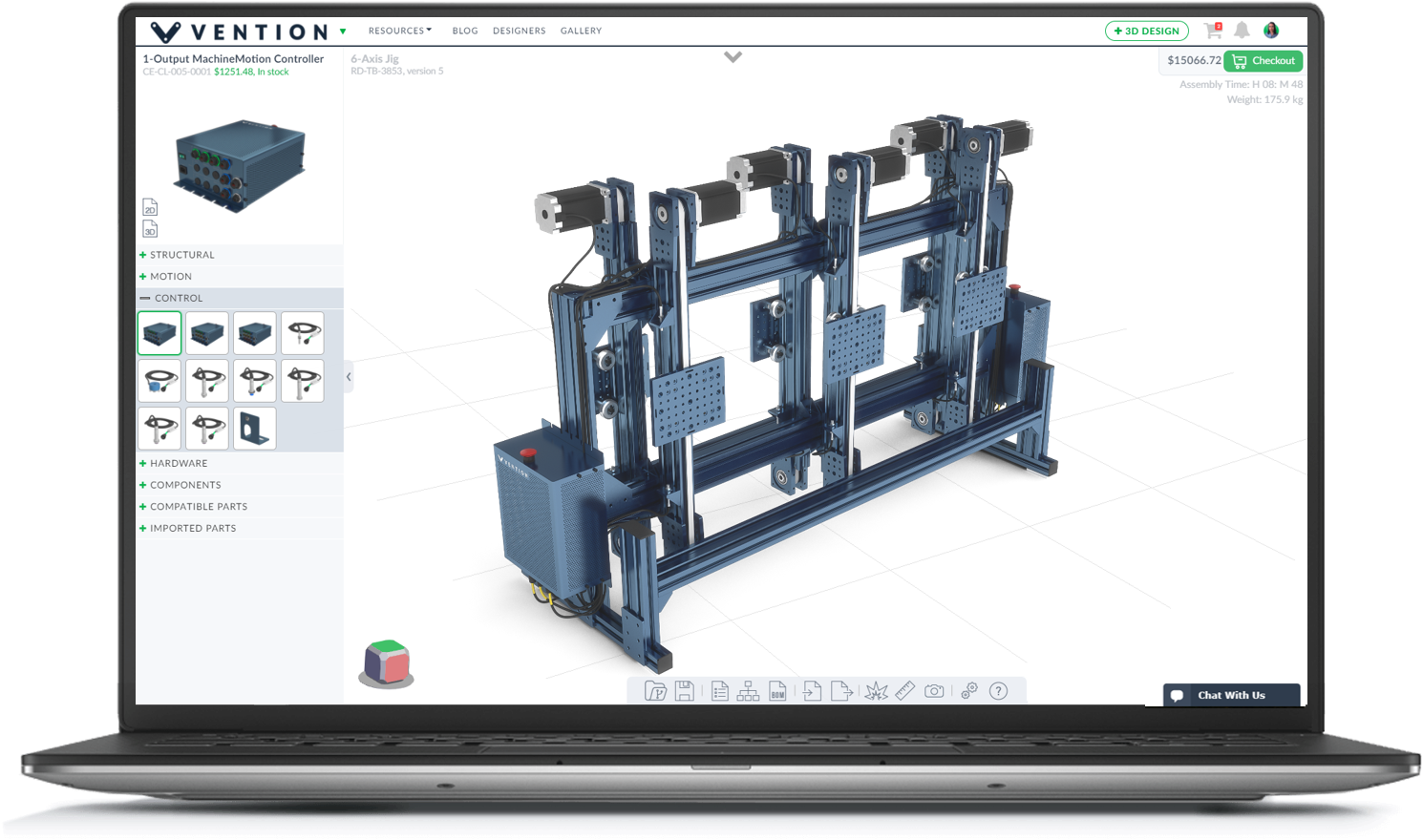Viewport: 1423px width, 840px height.
Task: Go to the DESIGNERS menu item
Action: coord(519,30)
